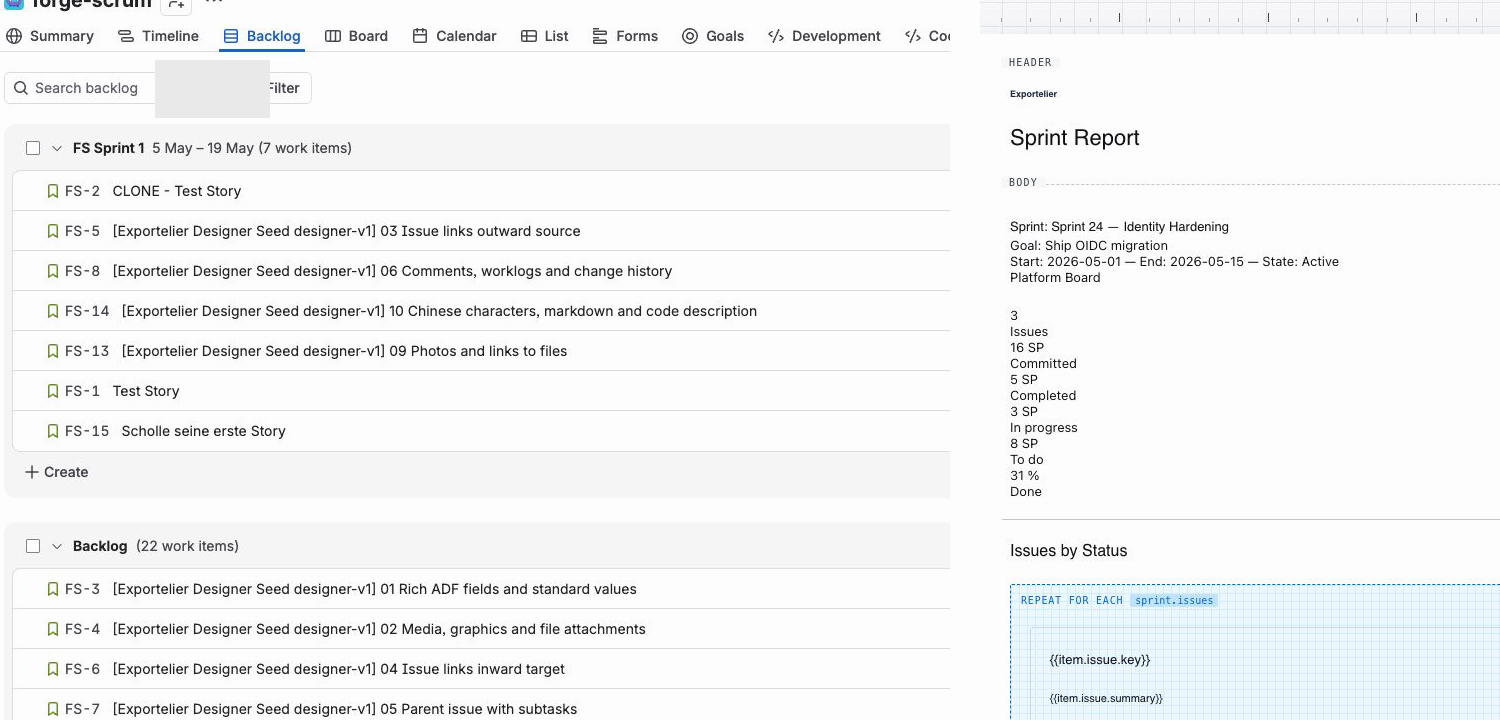Click story icon of FS-6

(53, 669)
